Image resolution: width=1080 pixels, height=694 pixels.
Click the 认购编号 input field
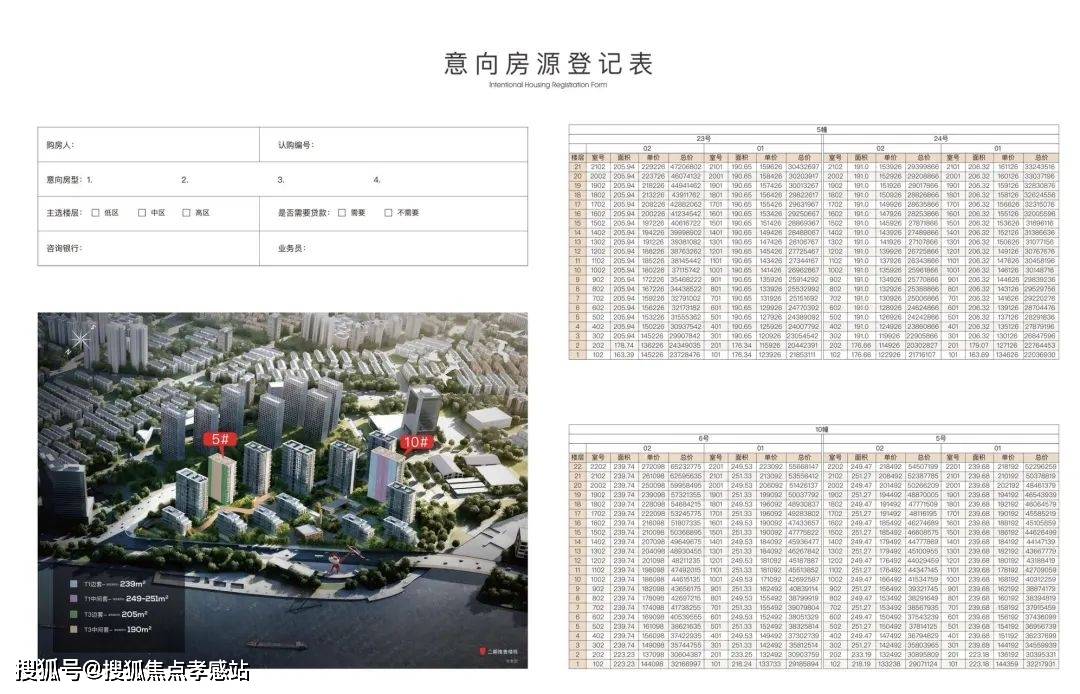pyautogui.click(x=394, y=145)
